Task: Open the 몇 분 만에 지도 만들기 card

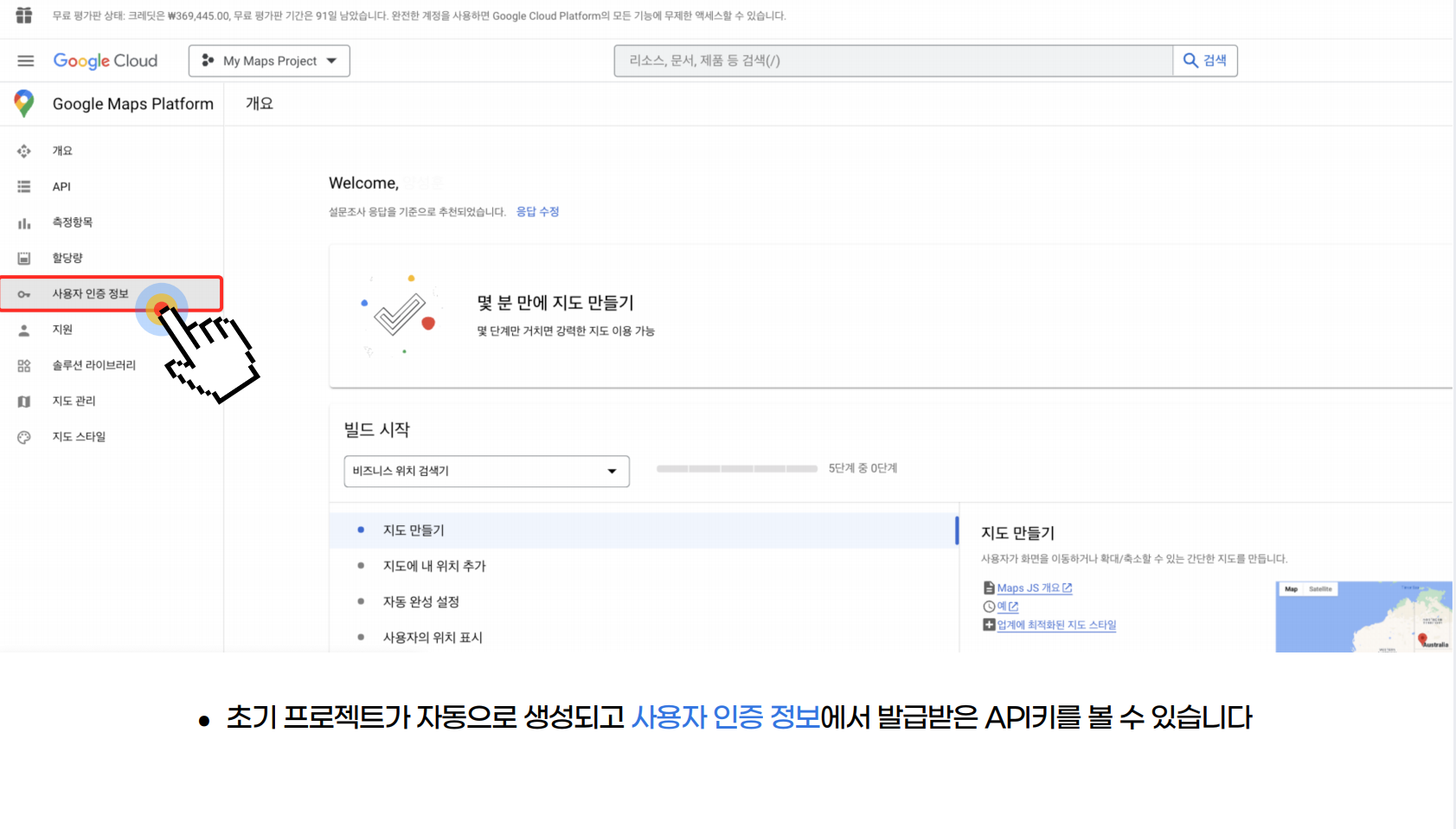Action: (x=891, y=316)
